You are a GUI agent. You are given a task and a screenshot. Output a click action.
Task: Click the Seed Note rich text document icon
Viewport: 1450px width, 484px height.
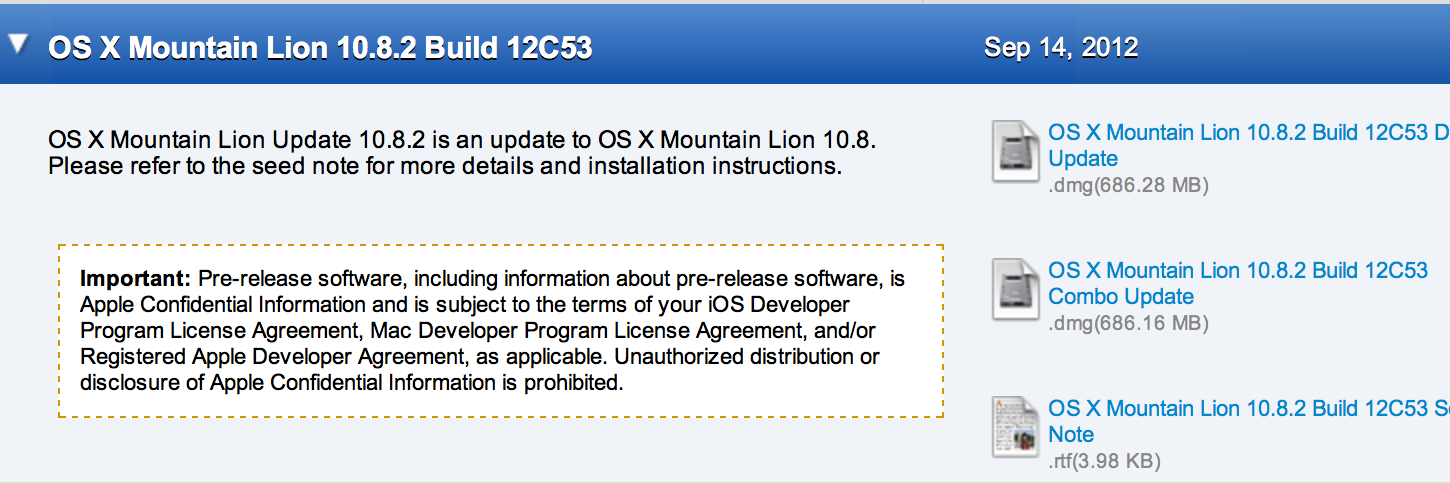click(1015, 426)
